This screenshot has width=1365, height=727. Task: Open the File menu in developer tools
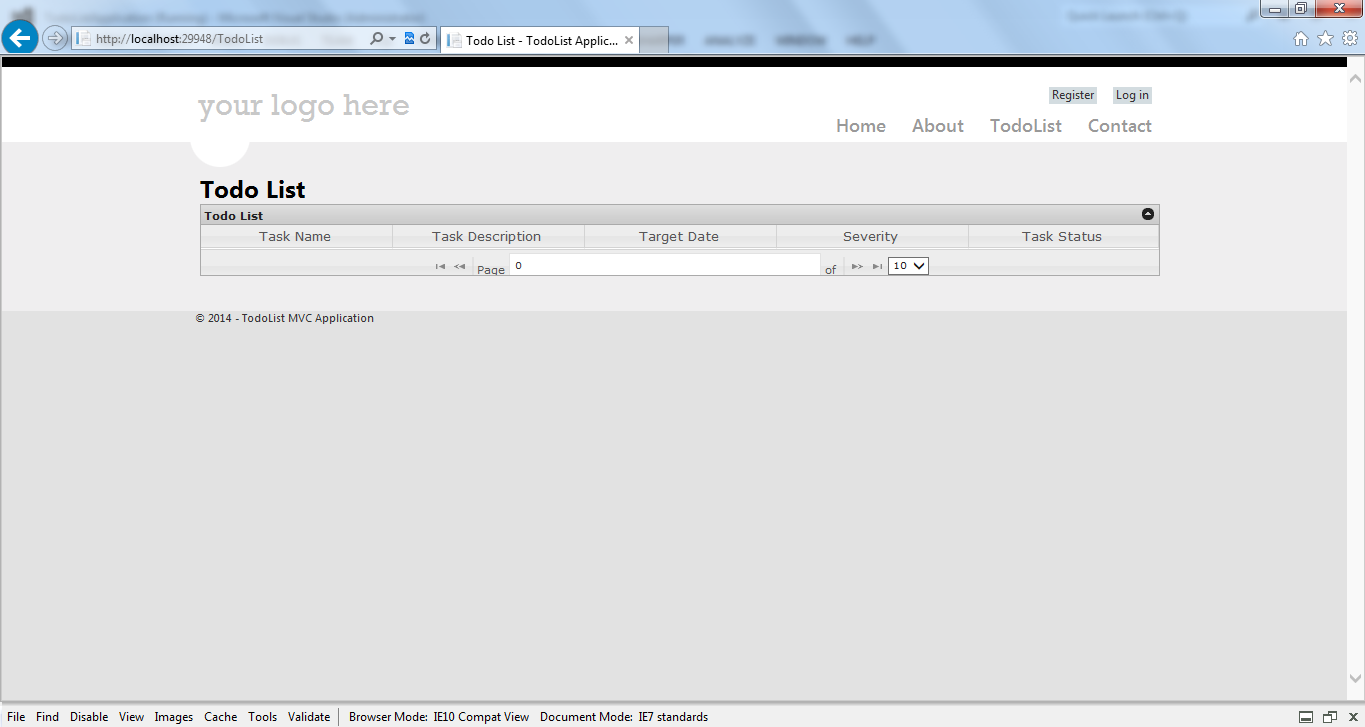tap(16, 717)
